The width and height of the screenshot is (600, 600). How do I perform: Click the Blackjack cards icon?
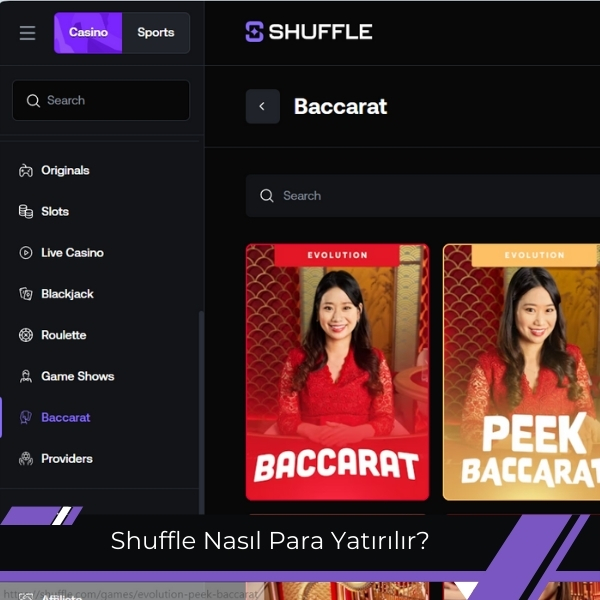click(x=26, y=294)
